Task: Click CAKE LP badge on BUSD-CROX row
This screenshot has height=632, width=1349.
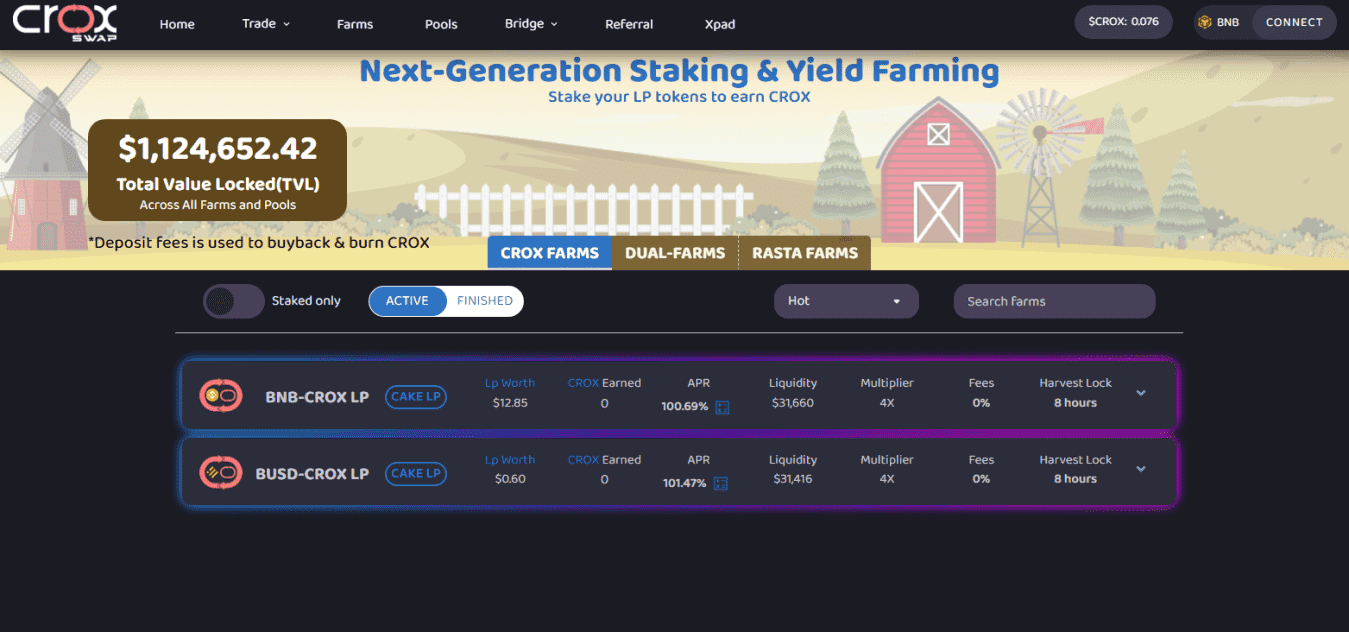Action: [x=415, y=473]
